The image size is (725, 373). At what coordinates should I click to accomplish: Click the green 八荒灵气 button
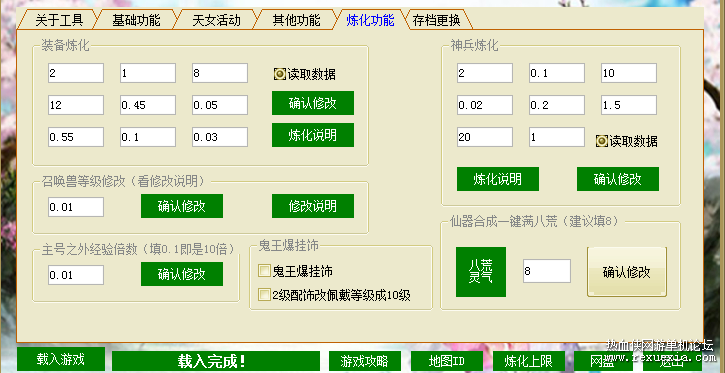pos(481,272)
